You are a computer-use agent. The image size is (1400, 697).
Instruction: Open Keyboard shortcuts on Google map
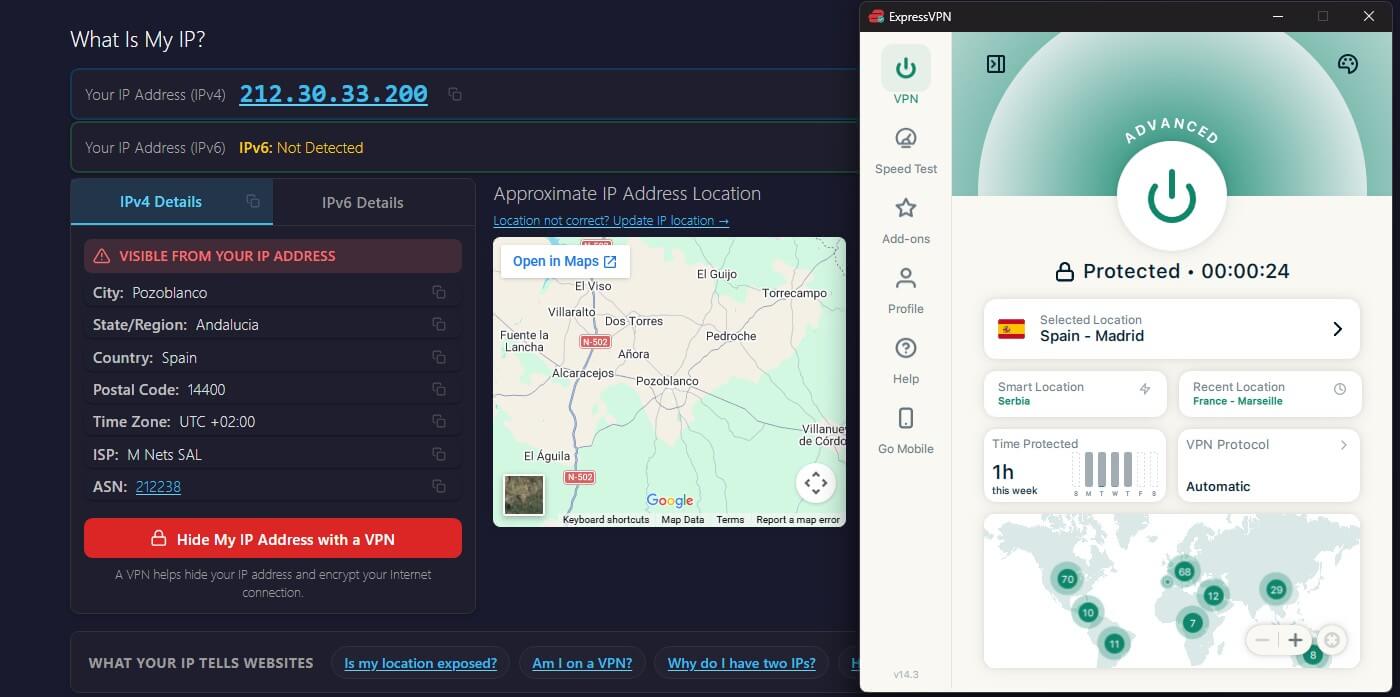pos(606,520)
